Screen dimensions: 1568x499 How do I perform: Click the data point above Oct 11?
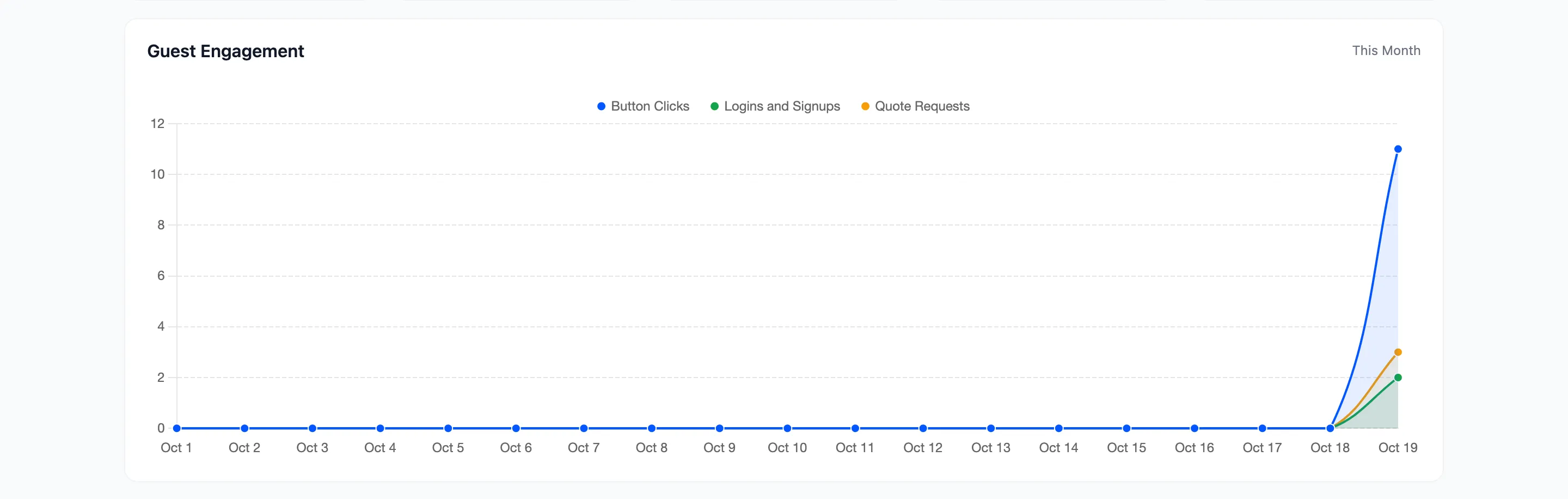855,428
